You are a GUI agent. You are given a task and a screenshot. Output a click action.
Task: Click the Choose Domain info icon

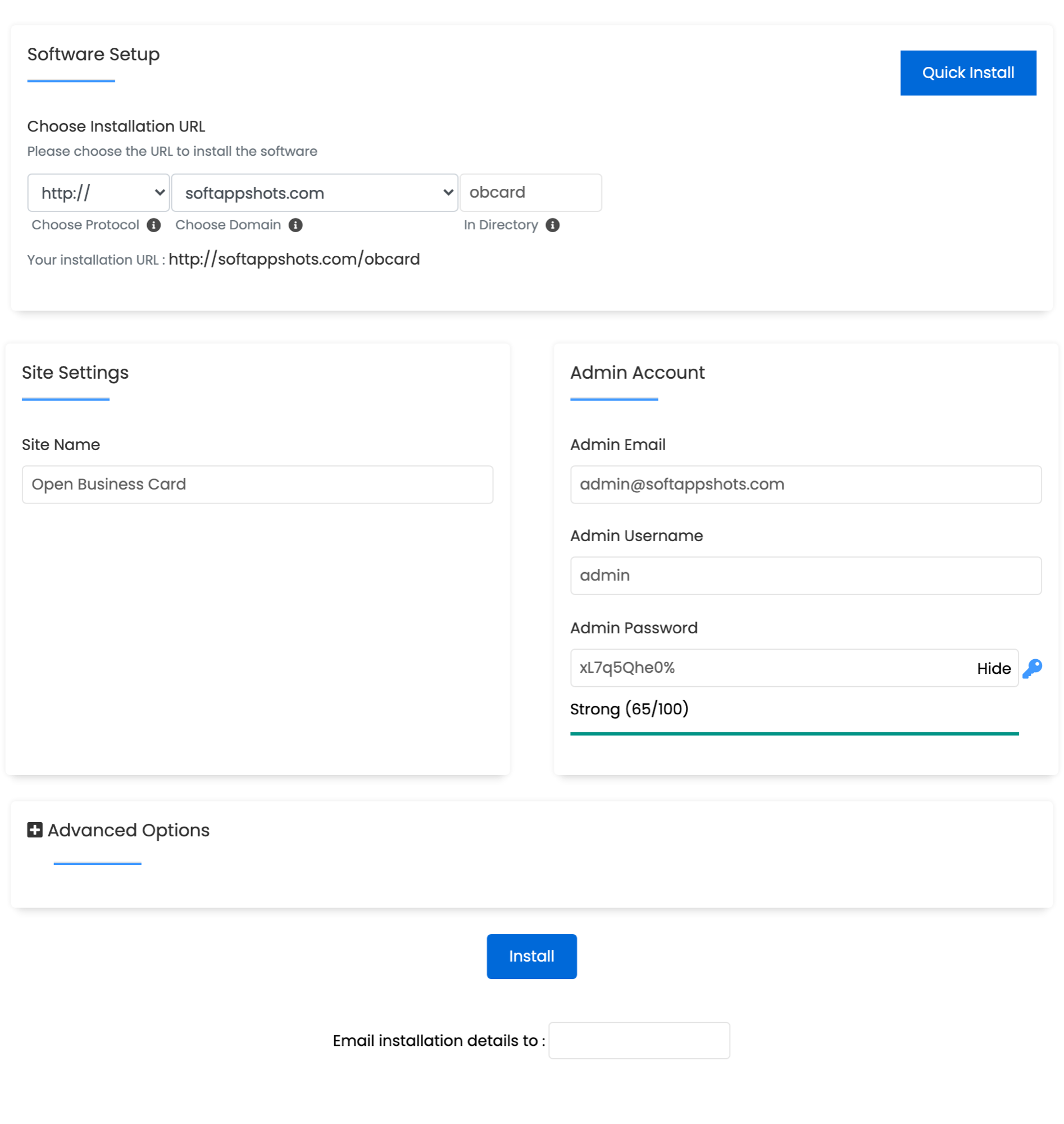297,225
